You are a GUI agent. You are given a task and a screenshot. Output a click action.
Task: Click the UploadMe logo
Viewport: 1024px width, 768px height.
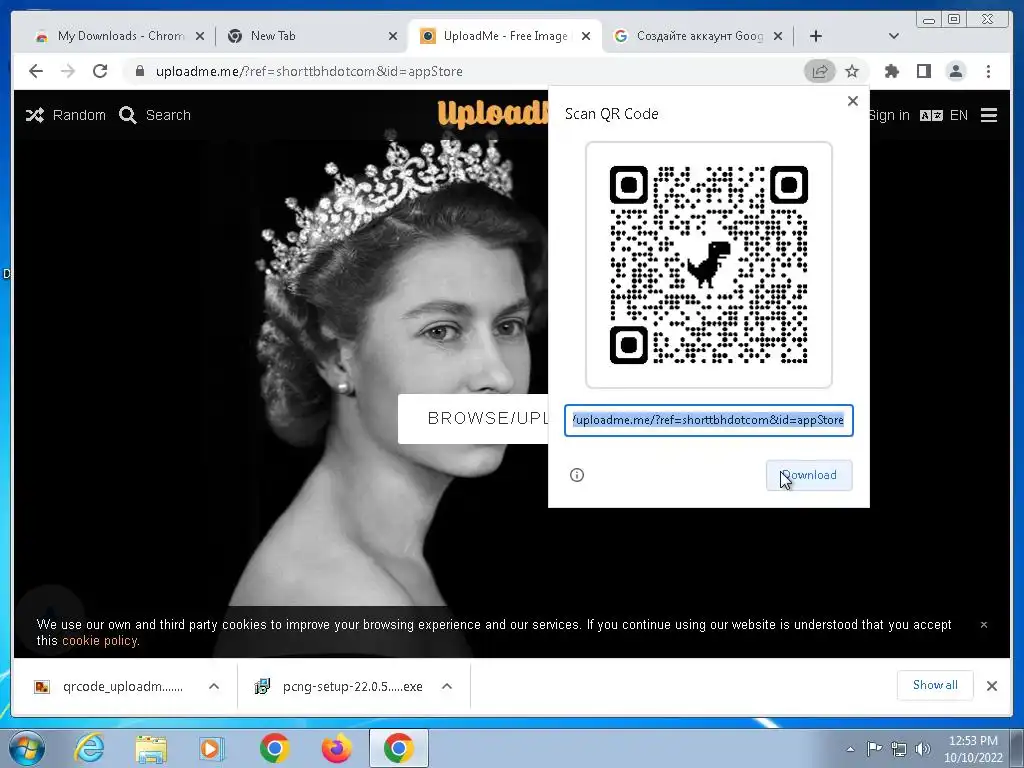(493, 114)
